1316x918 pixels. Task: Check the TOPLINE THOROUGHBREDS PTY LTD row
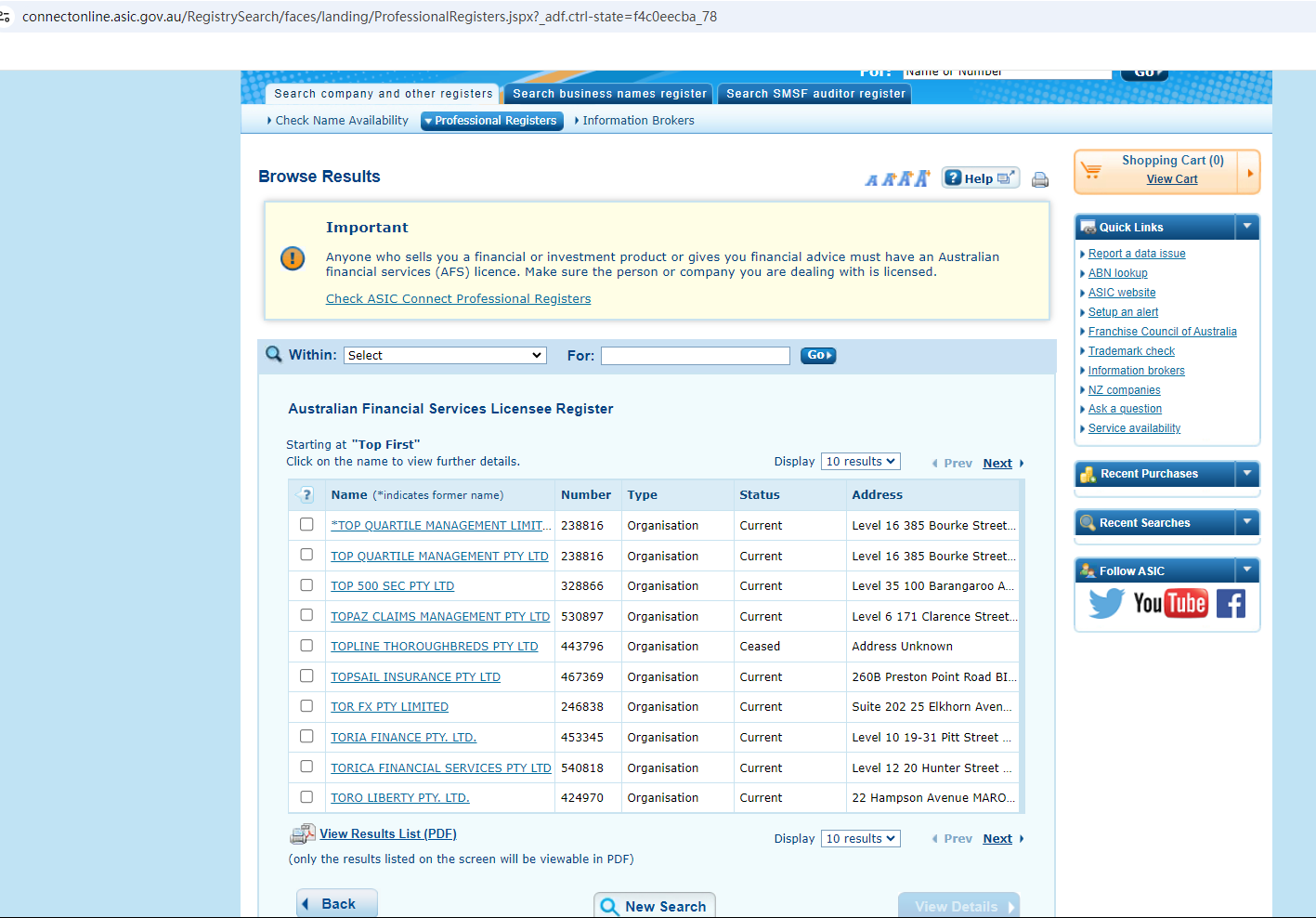pyautogui.click(x=306, y=646)
